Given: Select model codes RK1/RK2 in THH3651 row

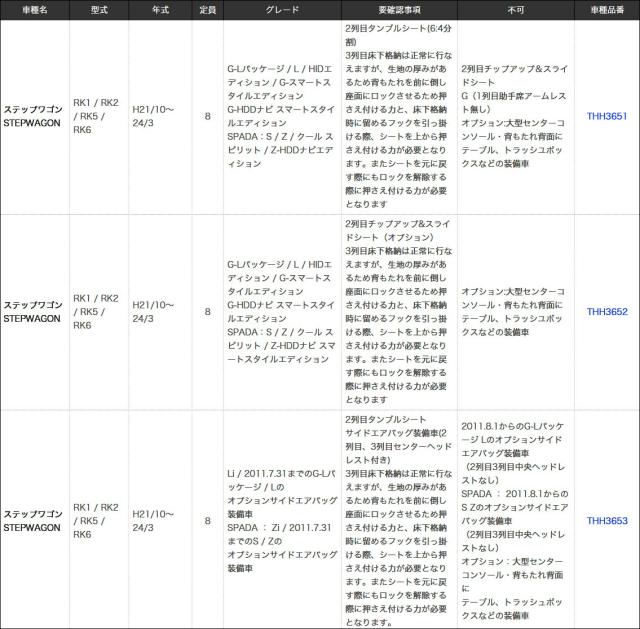Looking at the screenshot, I should (96, 116).
